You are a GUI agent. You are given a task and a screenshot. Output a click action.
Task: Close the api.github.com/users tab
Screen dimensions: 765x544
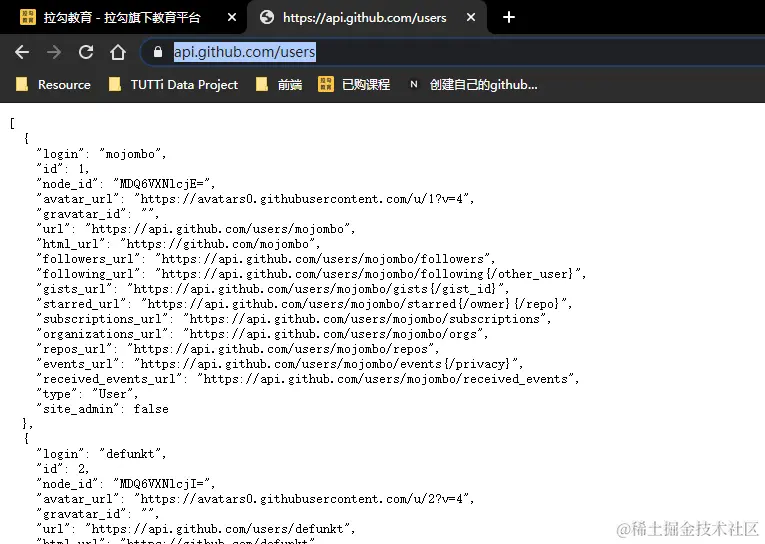[471, 18]
